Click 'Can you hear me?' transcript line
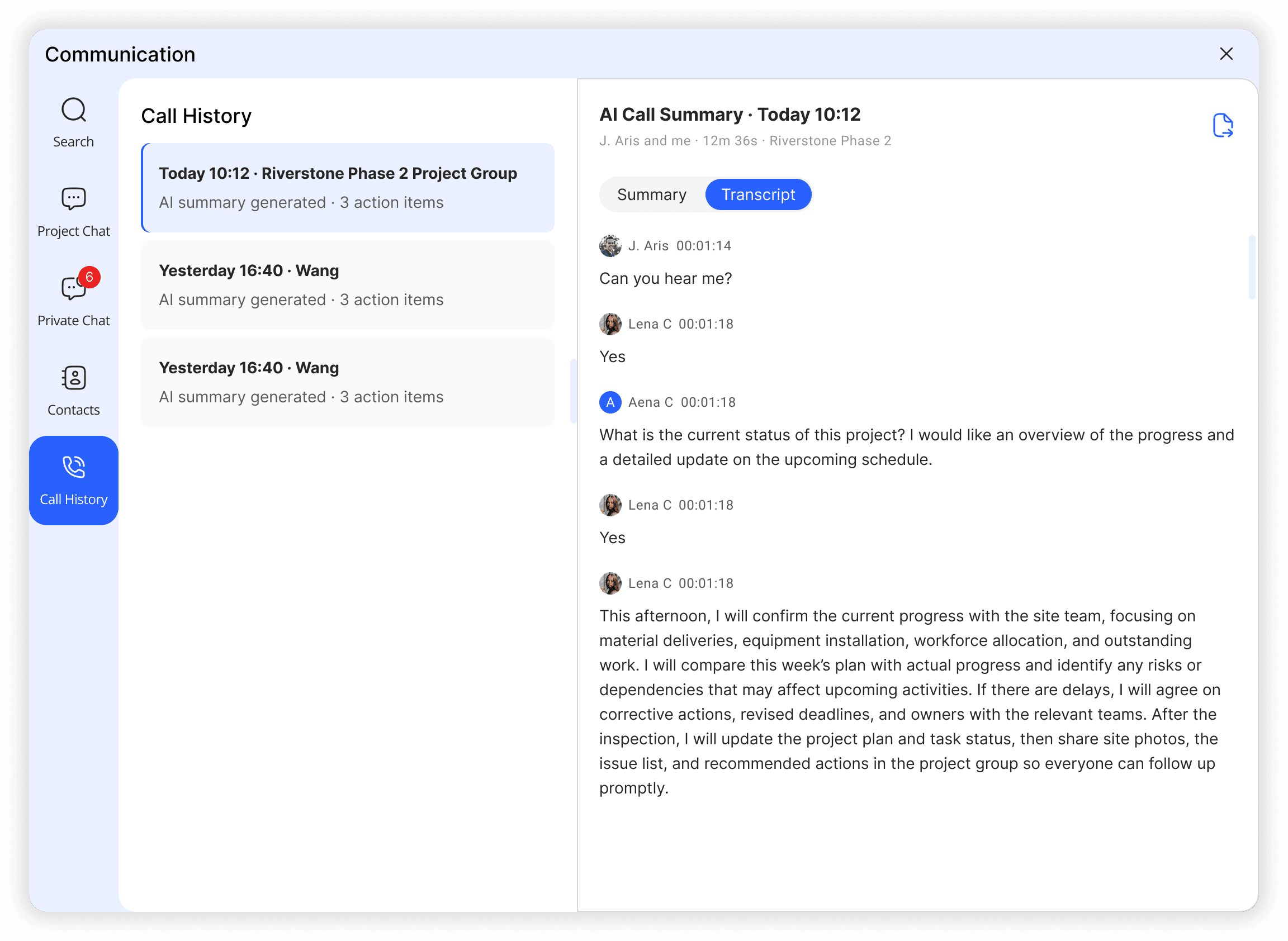The image size is (1288, 941). point(666,279)
